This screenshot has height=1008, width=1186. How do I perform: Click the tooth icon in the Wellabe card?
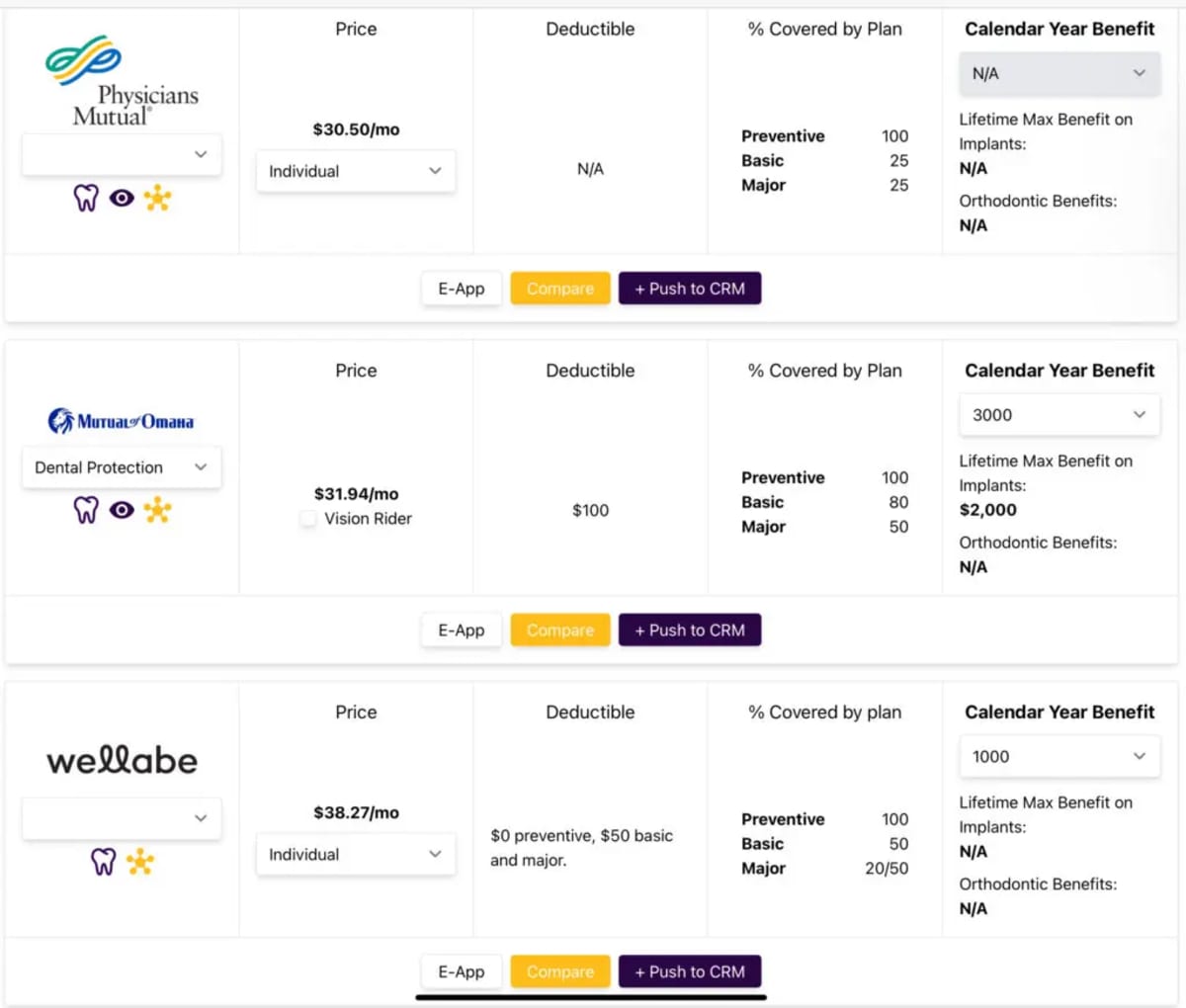[103, 862]
